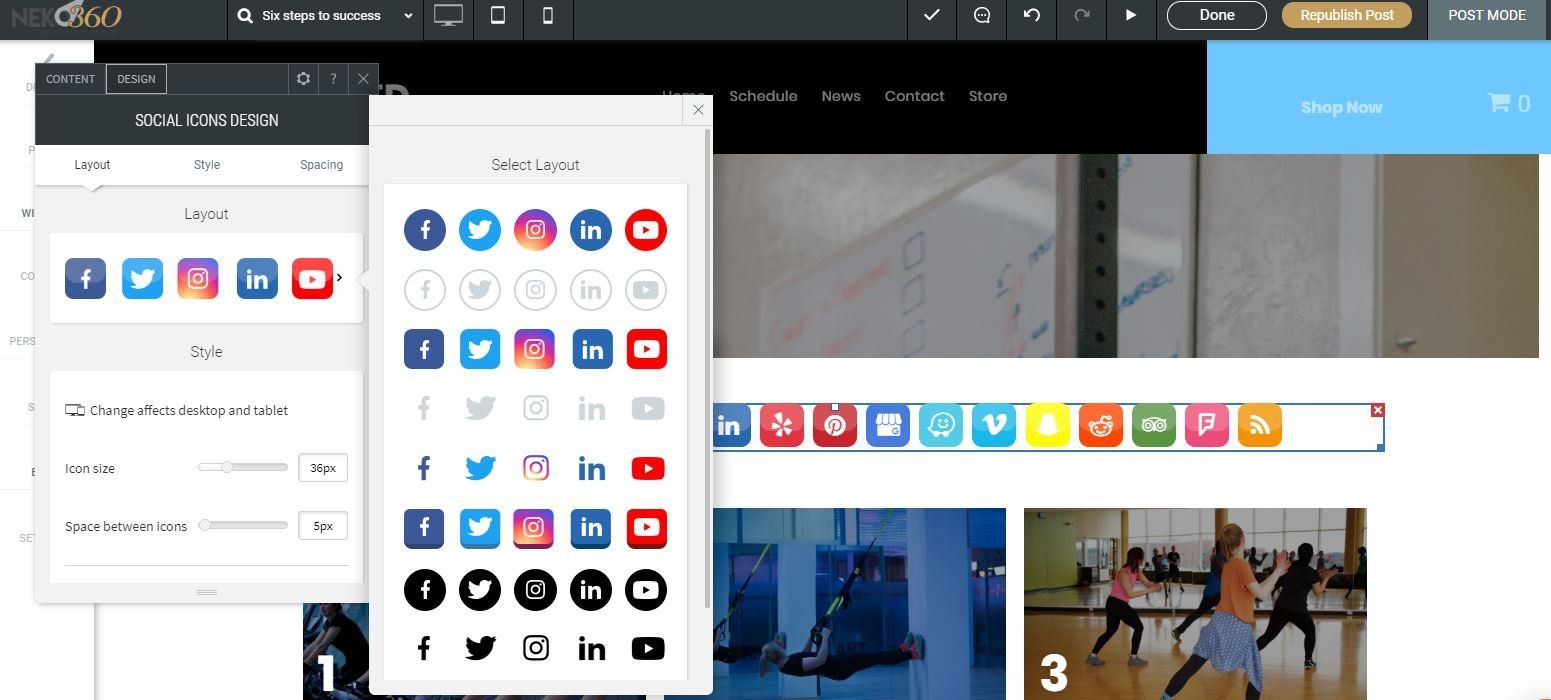Click the Store nav link
This screenshot has height=700, width=1551.
[x=987, y=96]
